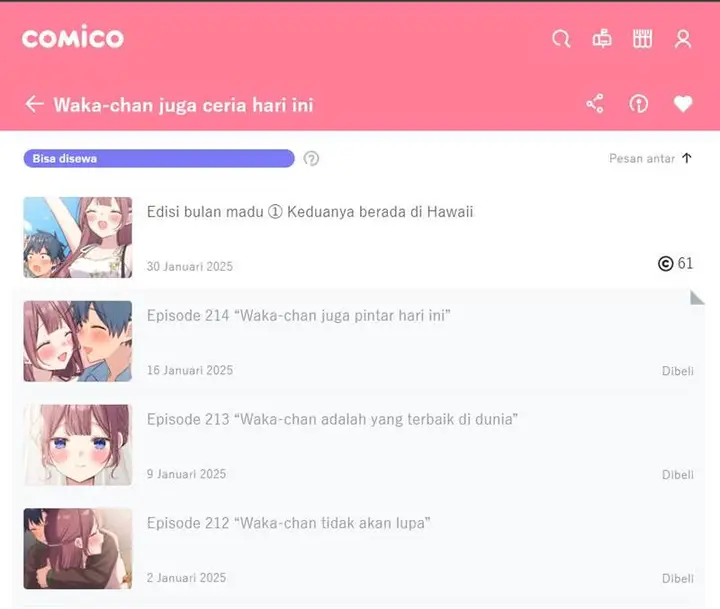Click the share icon
Screen dimensions: 720x609
(x=595, y=104)
